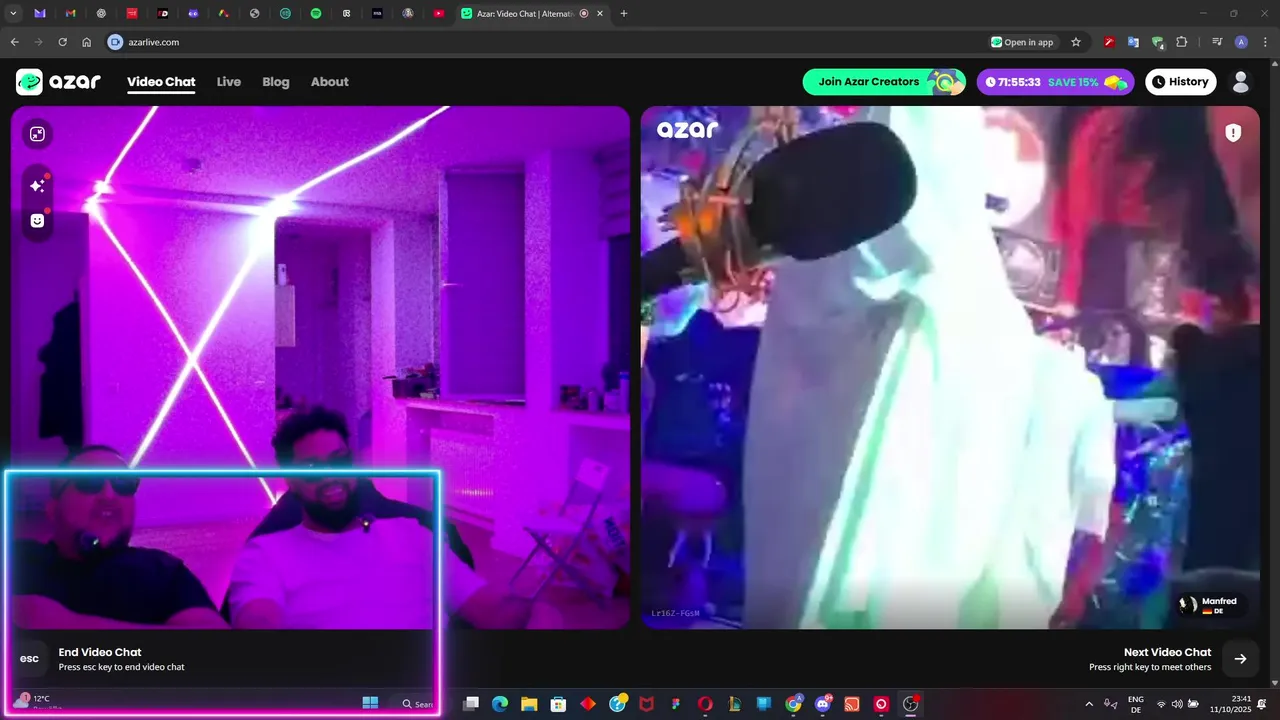Bookmark this page with star

coord(1076,42)
